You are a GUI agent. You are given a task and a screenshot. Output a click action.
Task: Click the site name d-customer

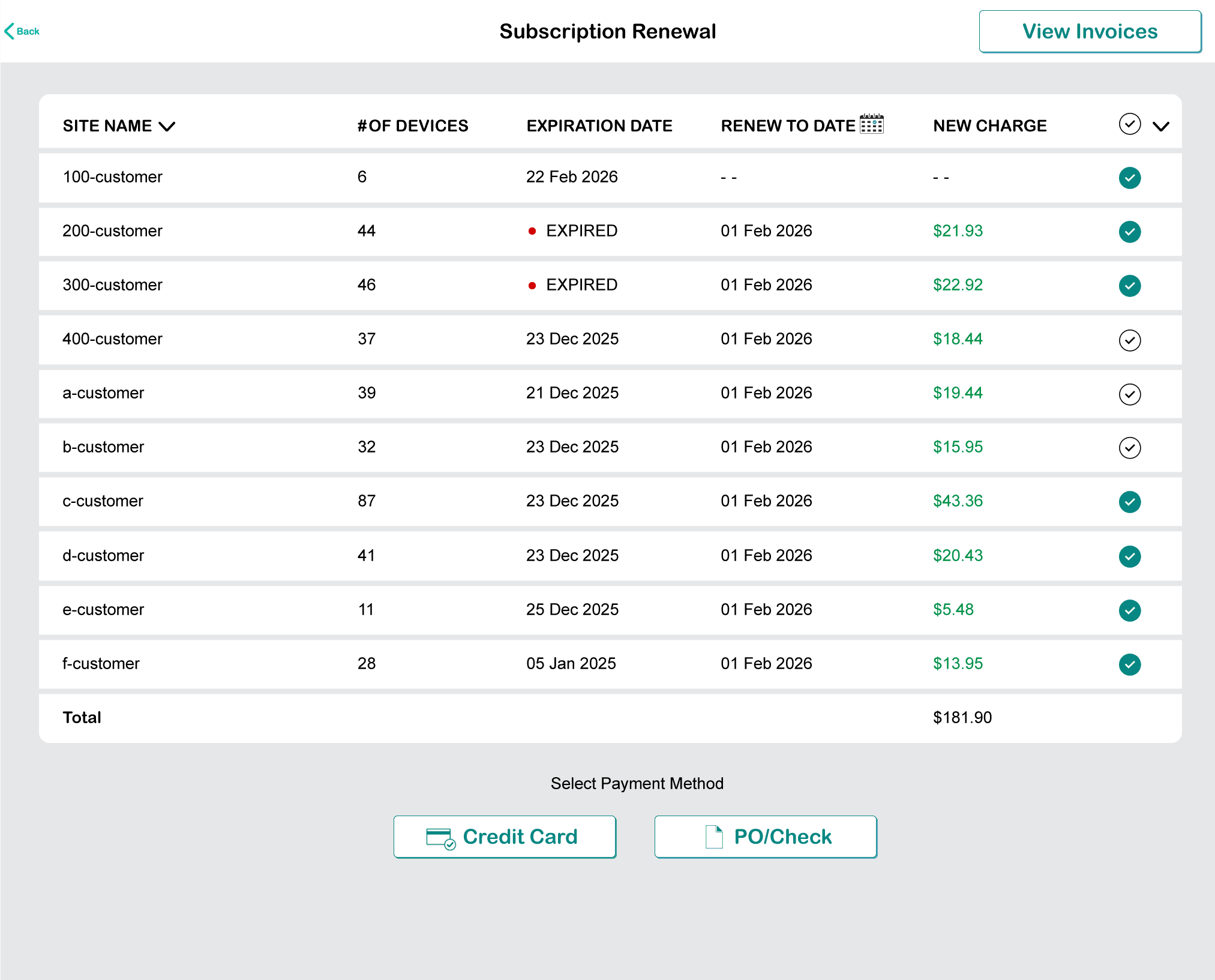[103, 556]
